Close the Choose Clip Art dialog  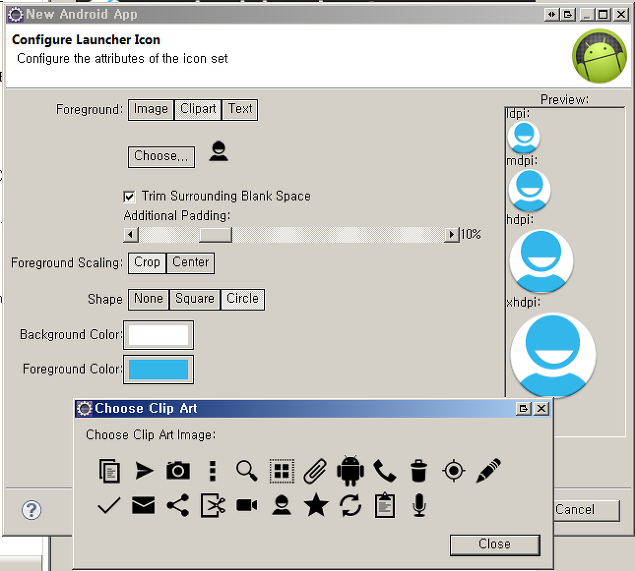coord(495,545)
